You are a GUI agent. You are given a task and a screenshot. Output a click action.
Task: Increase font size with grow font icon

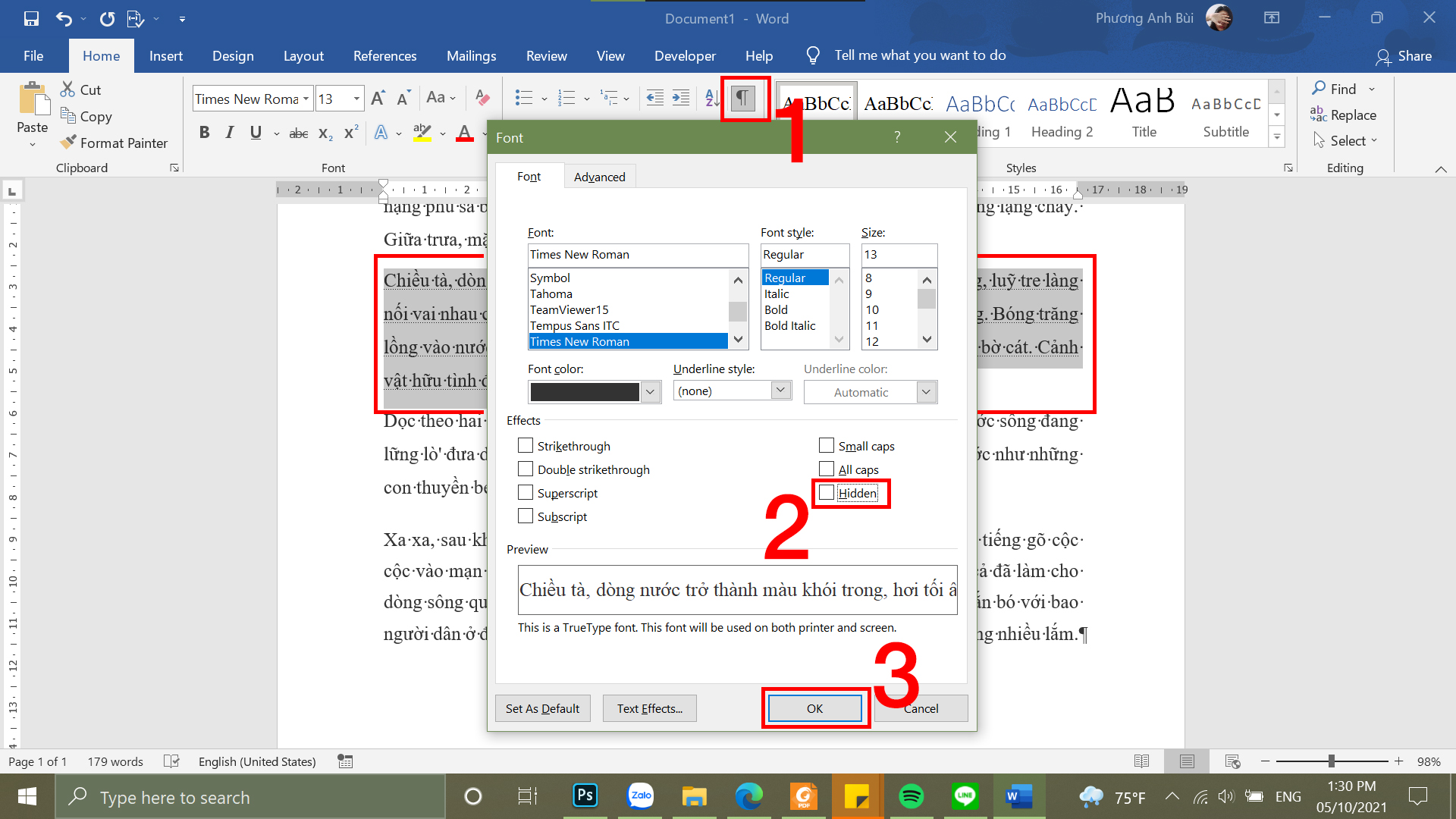tap(378, 99)
